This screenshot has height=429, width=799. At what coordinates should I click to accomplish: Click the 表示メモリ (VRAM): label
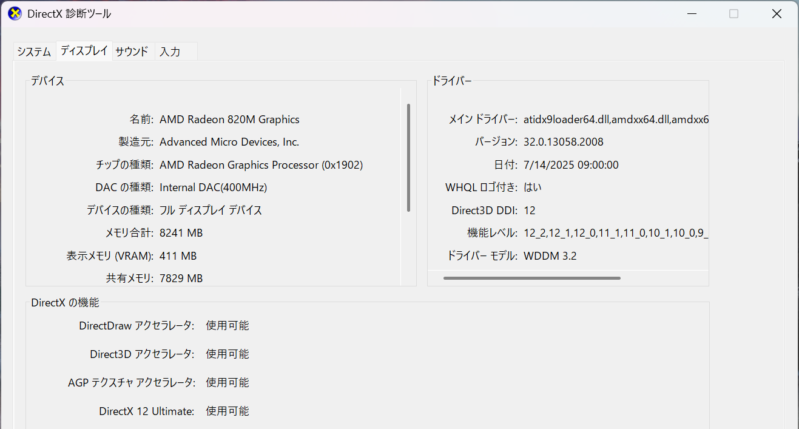click(x=110, y=256)
